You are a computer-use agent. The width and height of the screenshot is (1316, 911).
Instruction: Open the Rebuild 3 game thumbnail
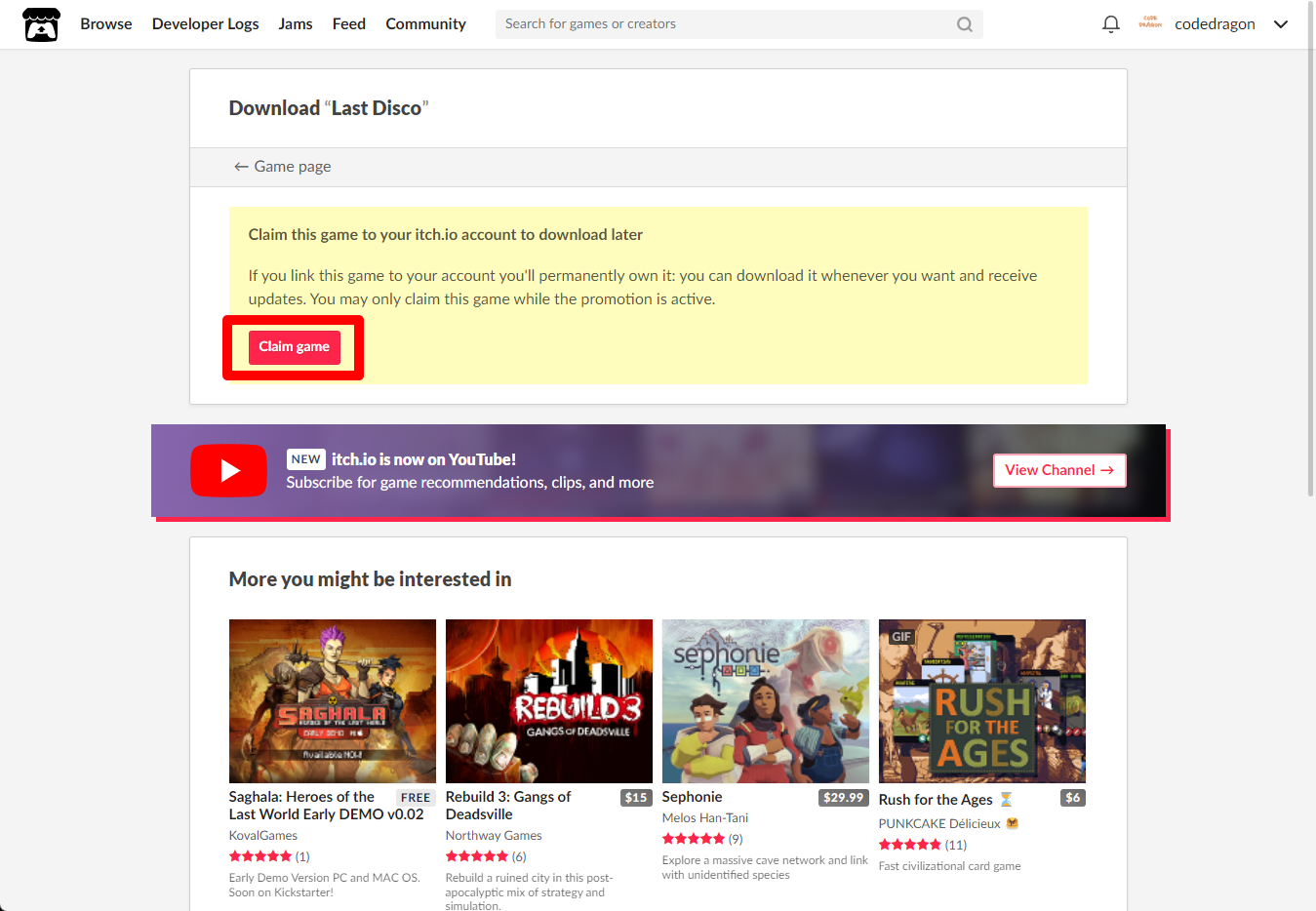tap(549, 701)
